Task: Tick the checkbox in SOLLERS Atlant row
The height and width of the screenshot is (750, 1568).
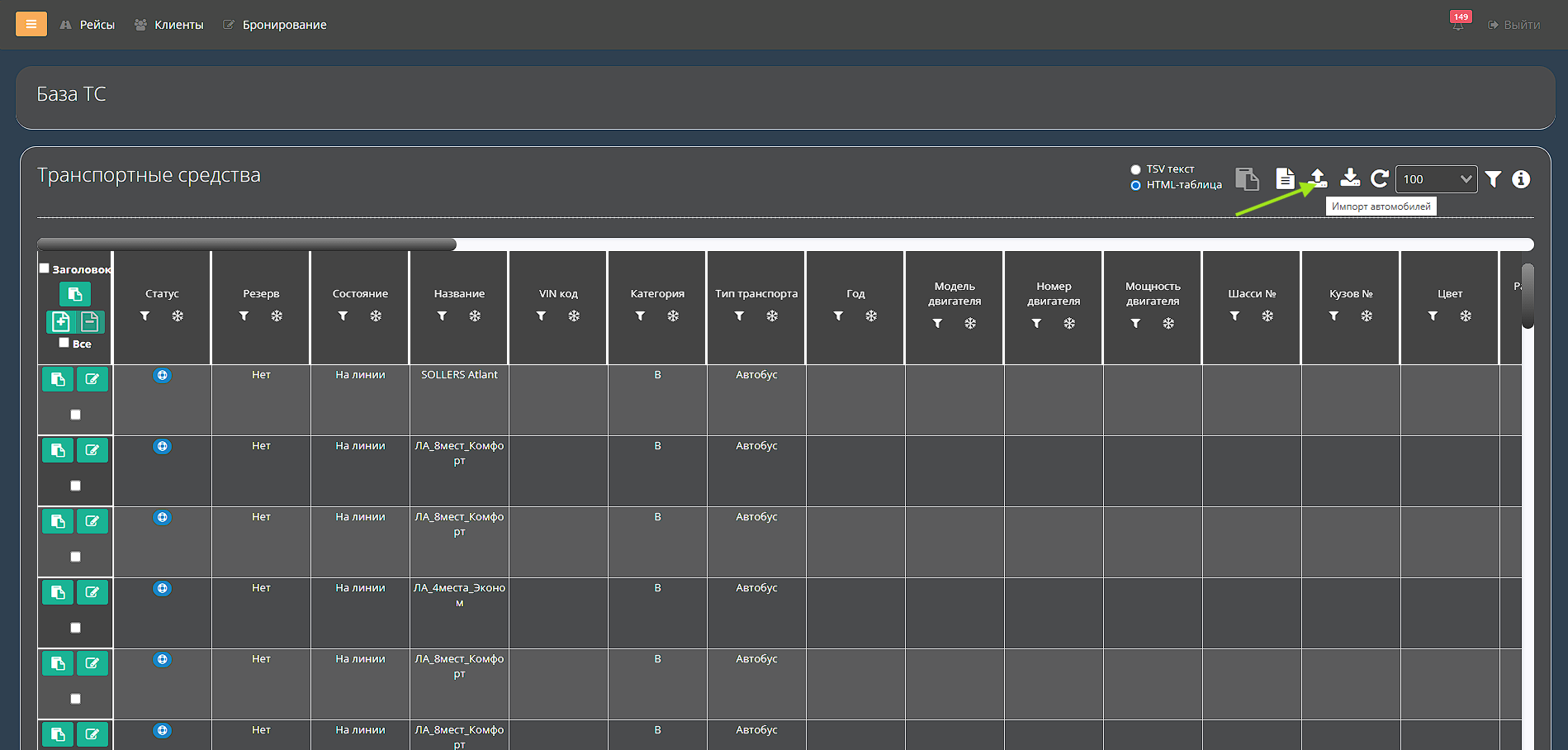Action: [x=76, y=415]
